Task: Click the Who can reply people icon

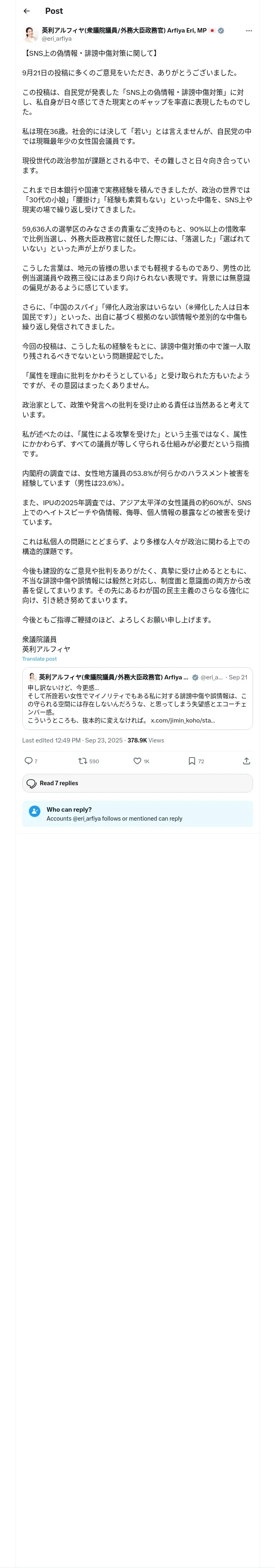Action: point(34,811)
